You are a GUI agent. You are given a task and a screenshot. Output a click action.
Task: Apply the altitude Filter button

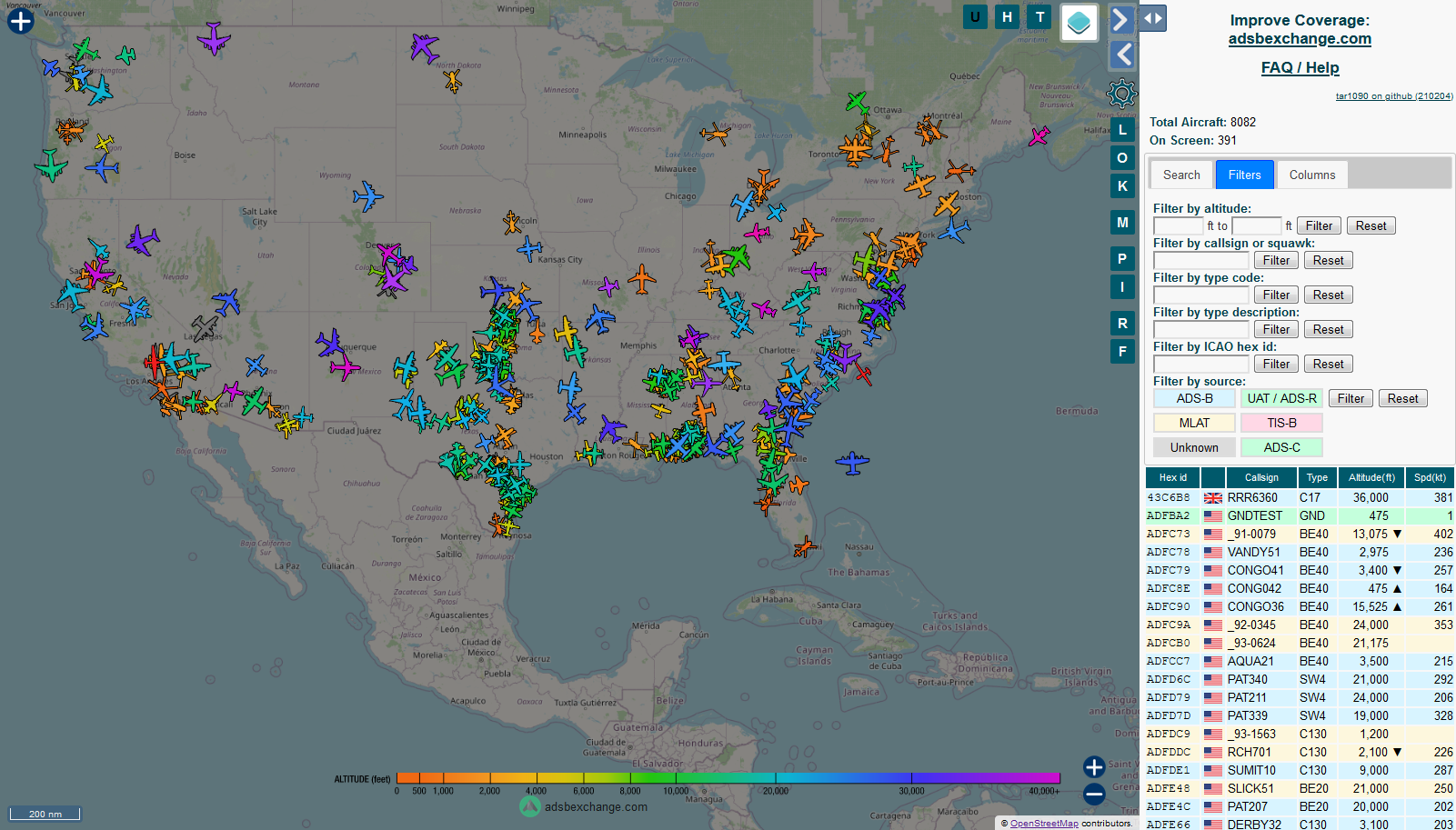click(x=1319, y=225)
